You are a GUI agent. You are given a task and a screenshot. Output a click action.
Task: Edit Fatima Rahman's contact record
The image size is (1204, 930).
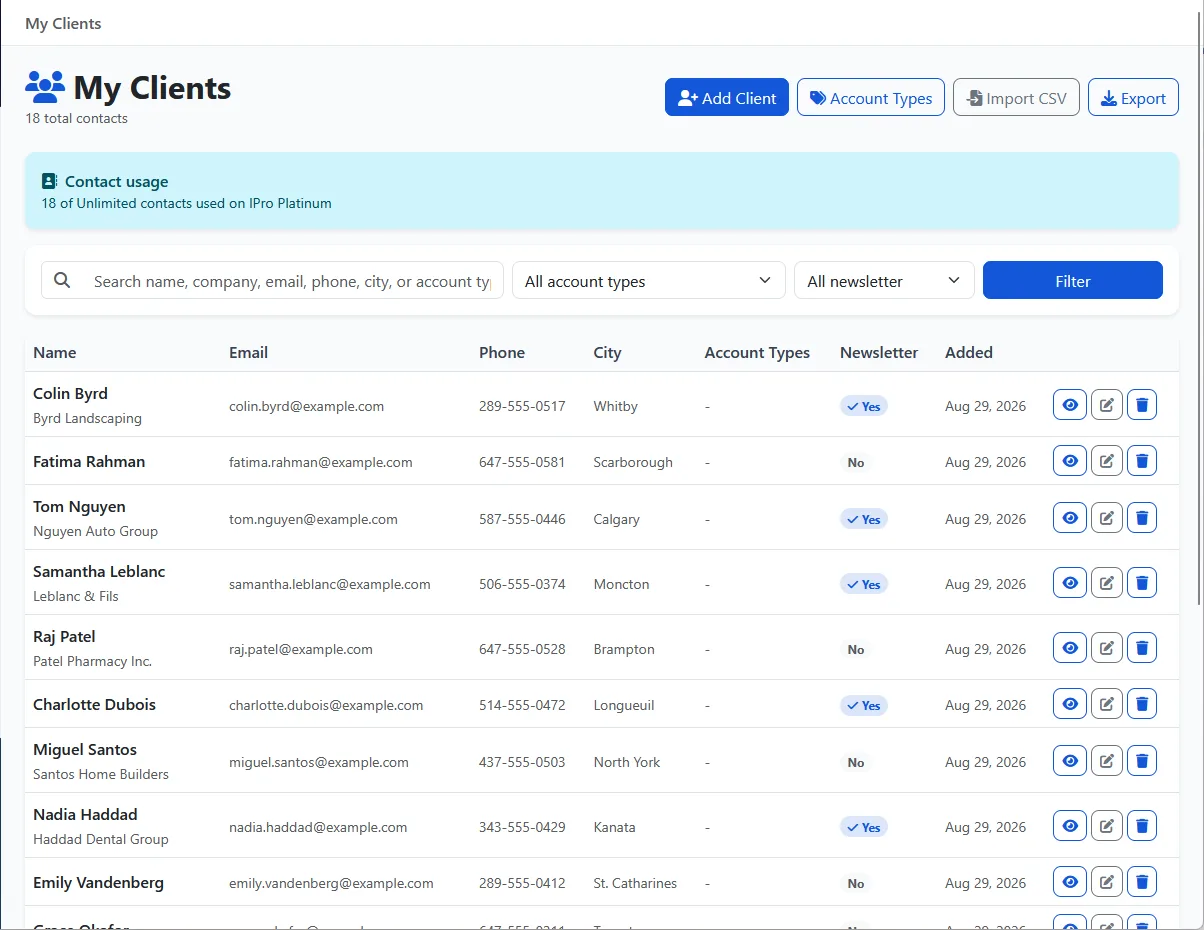coord(1107,461)
